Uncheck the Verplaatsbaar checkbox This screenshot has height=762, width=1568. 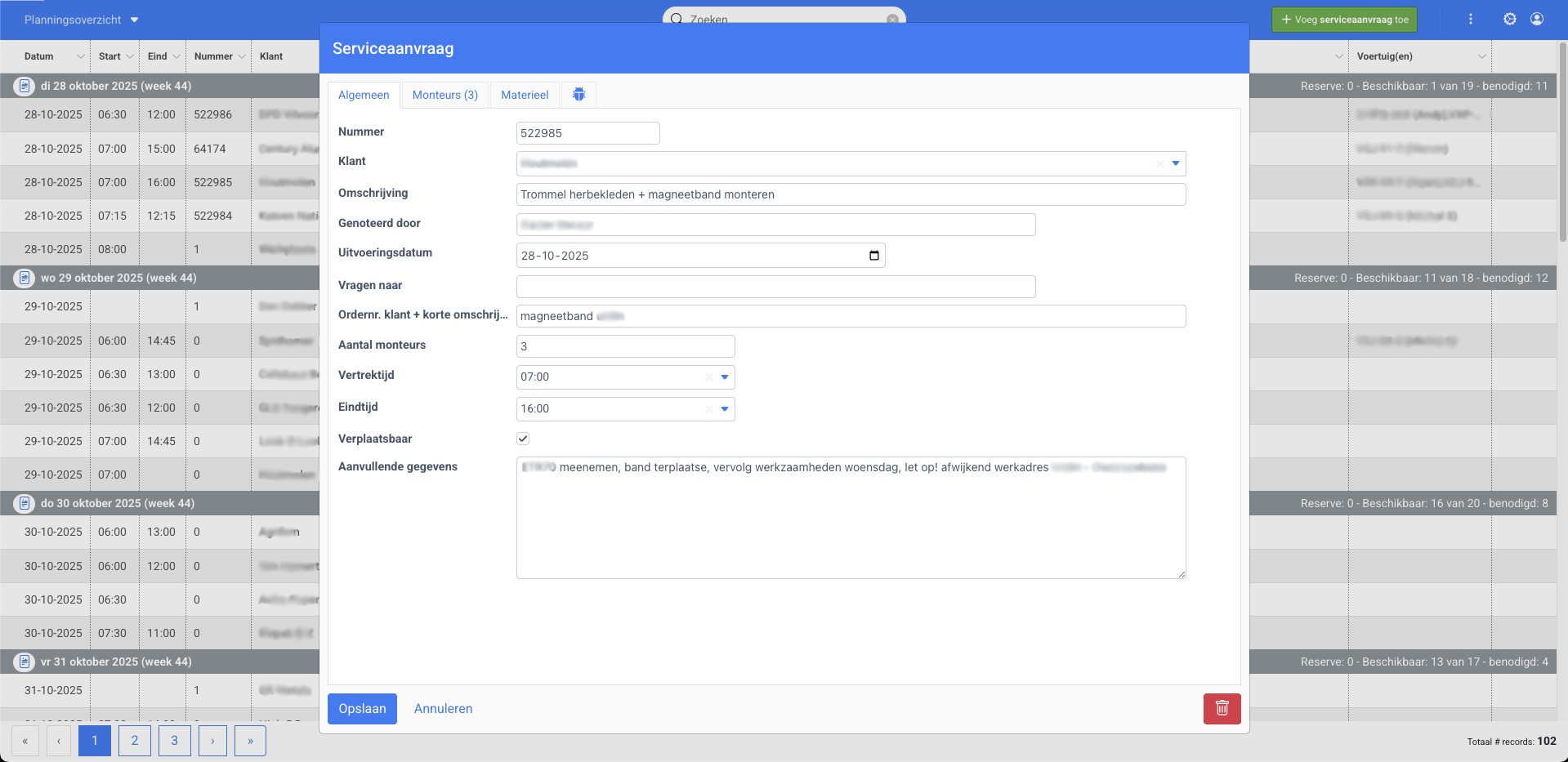pos(523,439)
